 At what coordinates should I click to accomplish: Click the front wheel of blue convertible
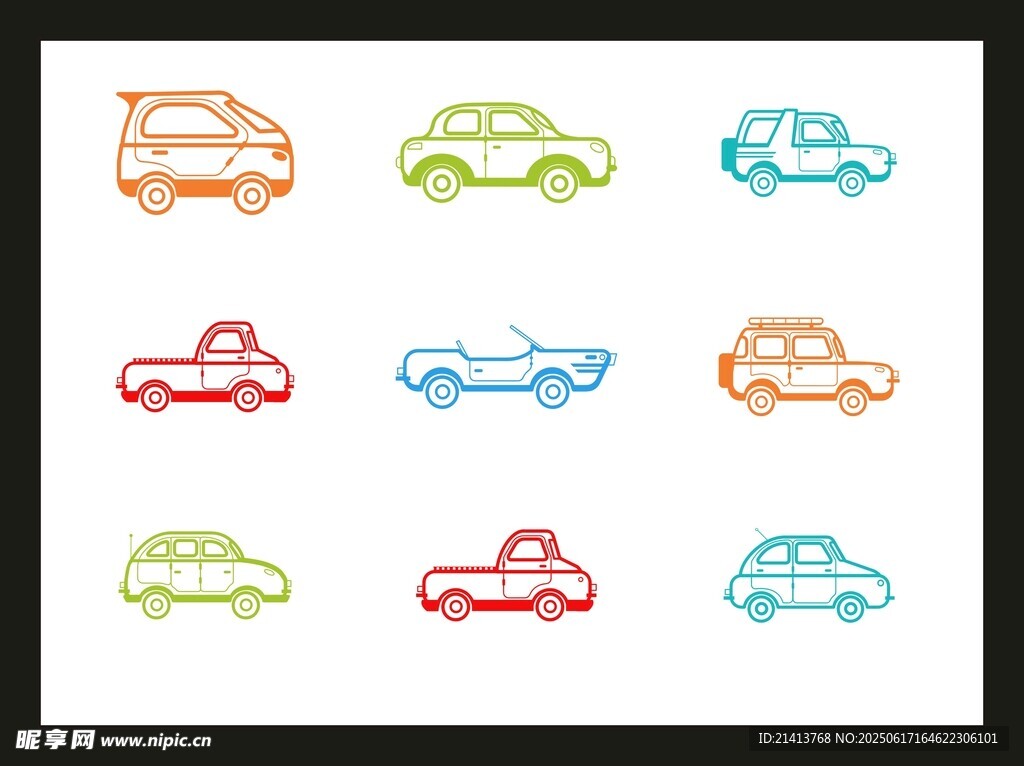click(550, 390)
